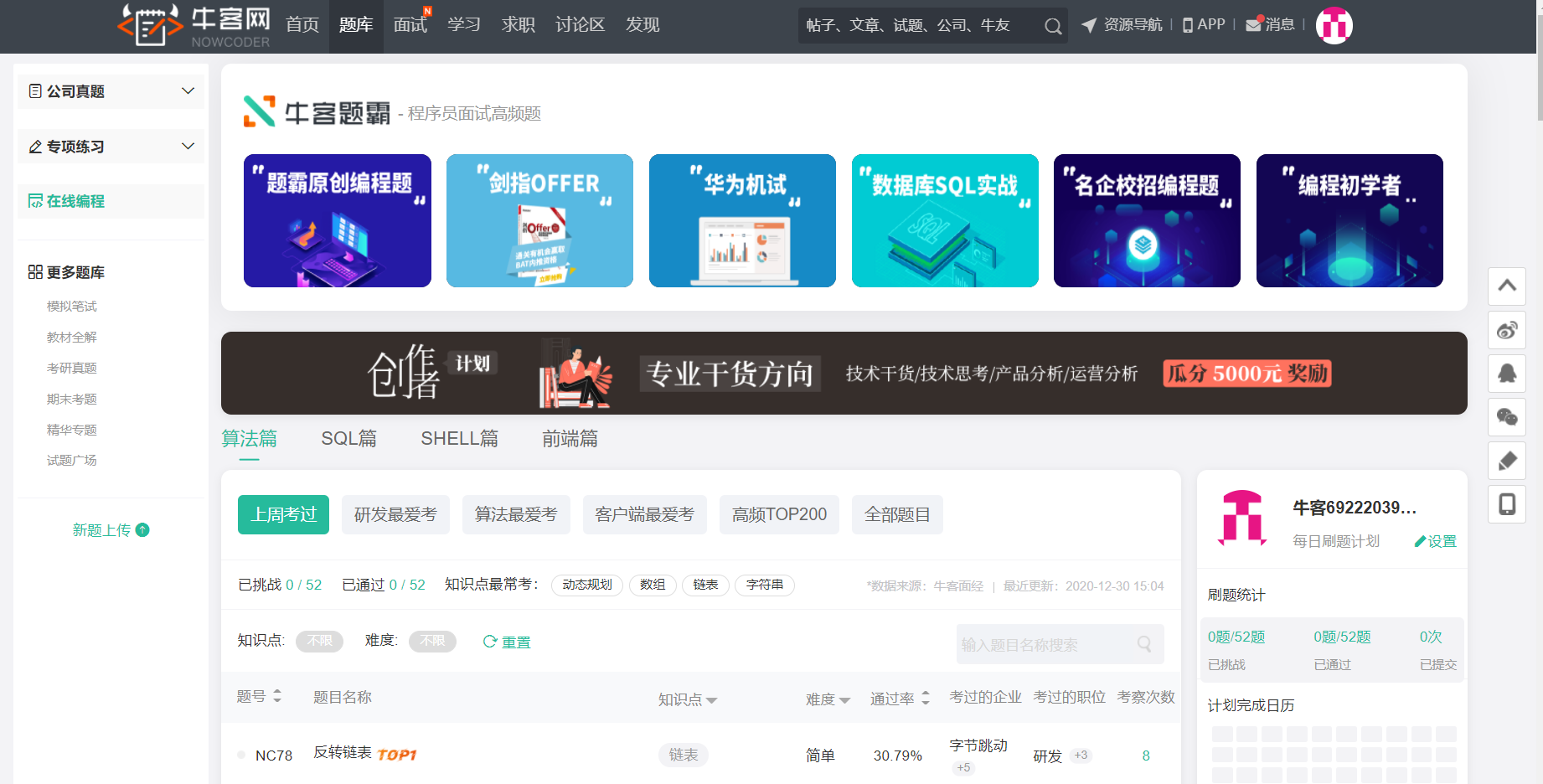This screenshot has height=784, width=1543.
Task: Click the Nowcoder logo in the header
Action: tap(194, 25)
